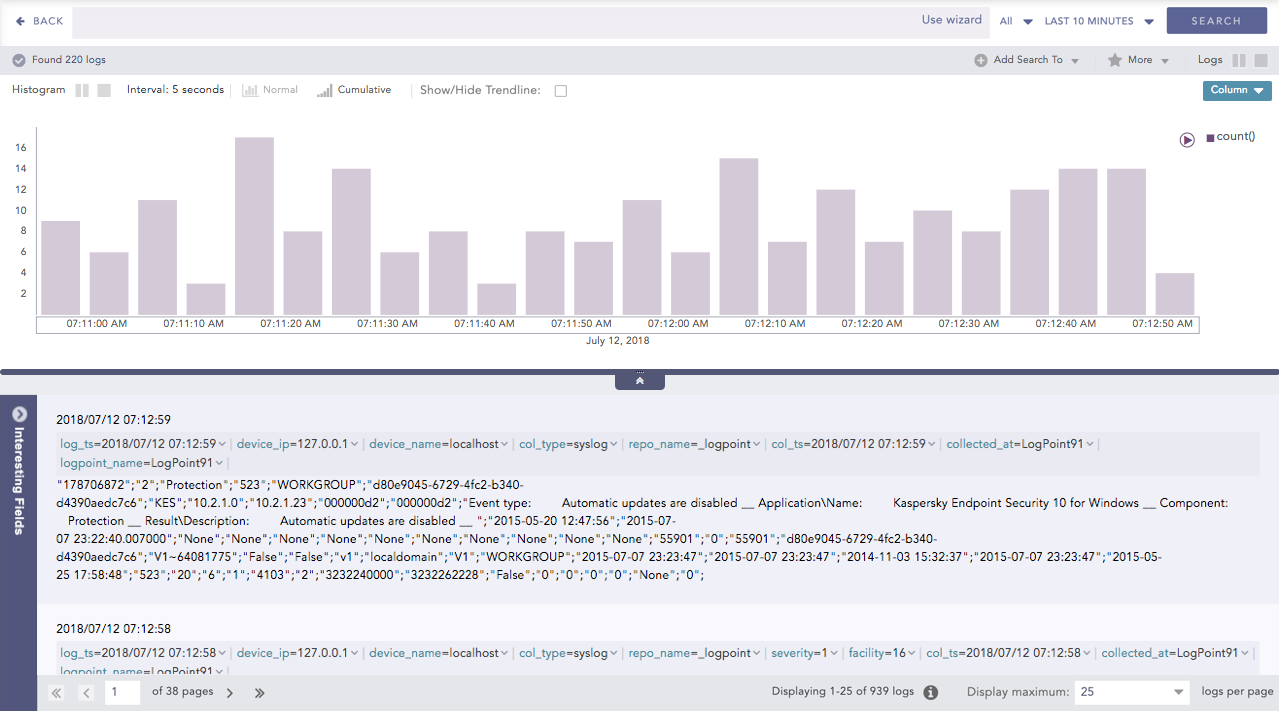Select Normal histogram mode
Screen dimensions: 1279x711
[x=270, y=90]
